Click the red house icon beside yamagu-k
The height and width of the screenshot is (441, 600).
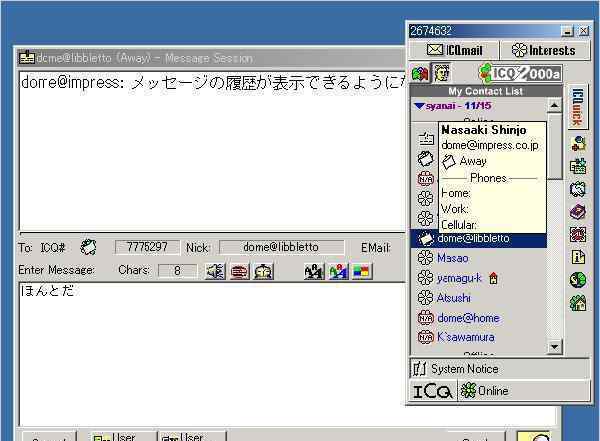(493, 278)
